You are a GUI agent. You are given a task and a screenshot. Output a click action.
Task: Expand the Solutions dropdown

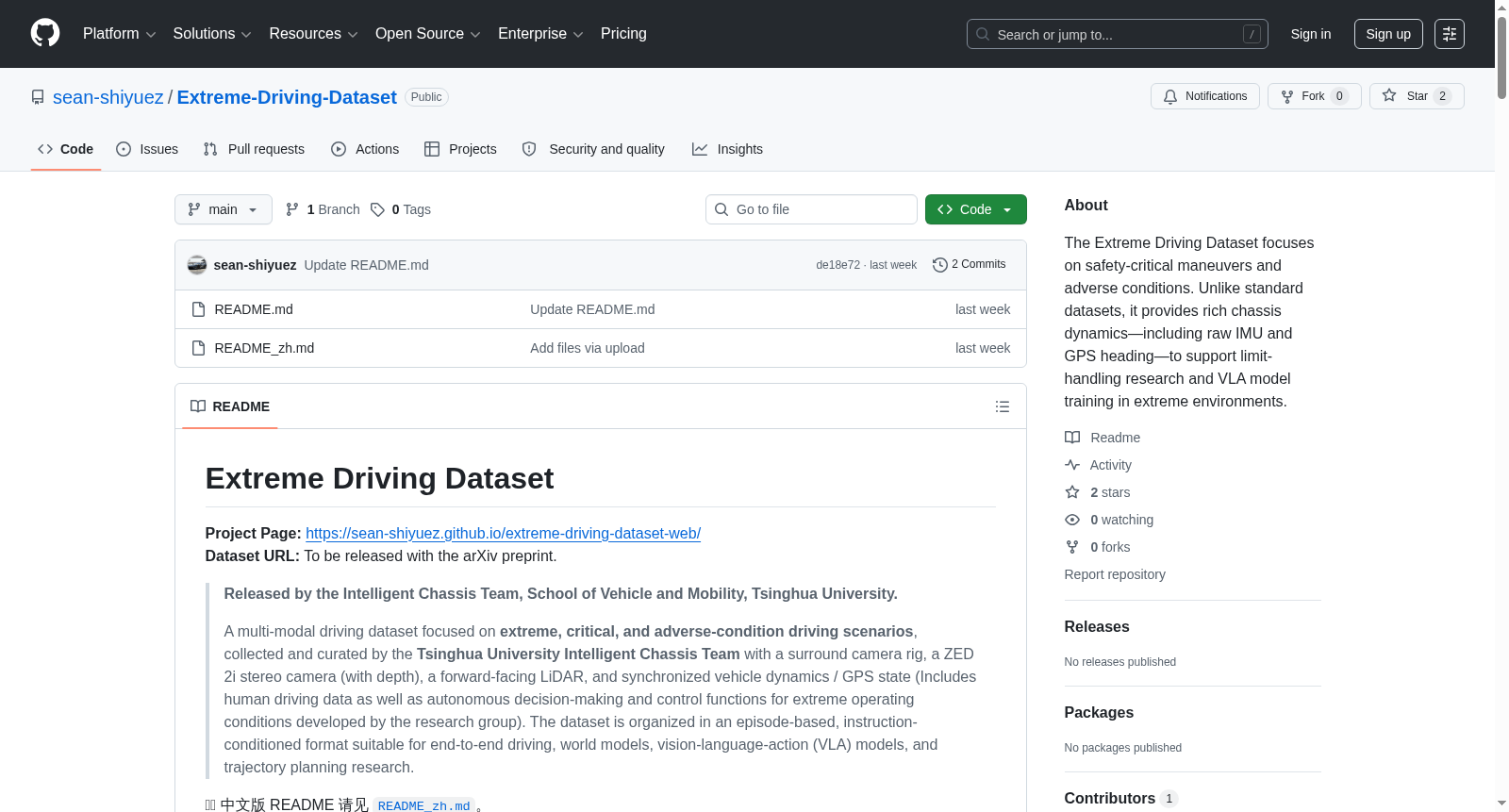coord(212,34)
